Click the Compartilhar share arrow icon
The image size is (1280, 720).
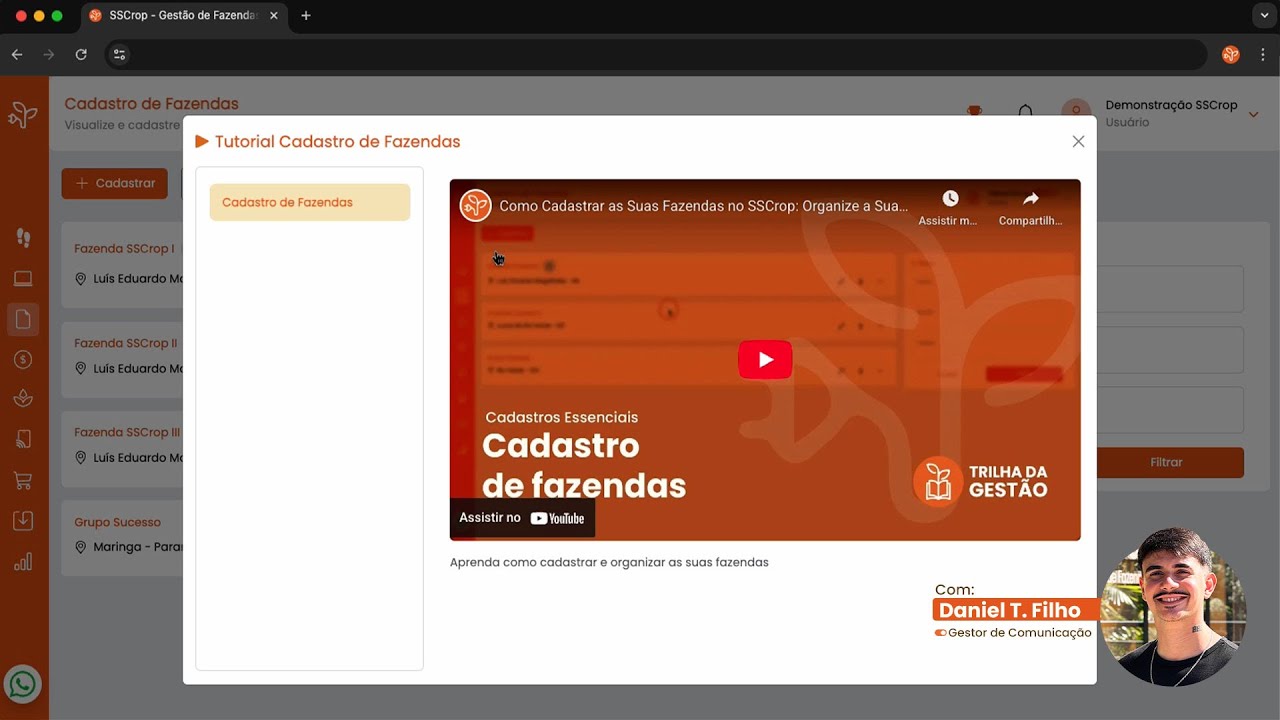(x=1030, y=199)
